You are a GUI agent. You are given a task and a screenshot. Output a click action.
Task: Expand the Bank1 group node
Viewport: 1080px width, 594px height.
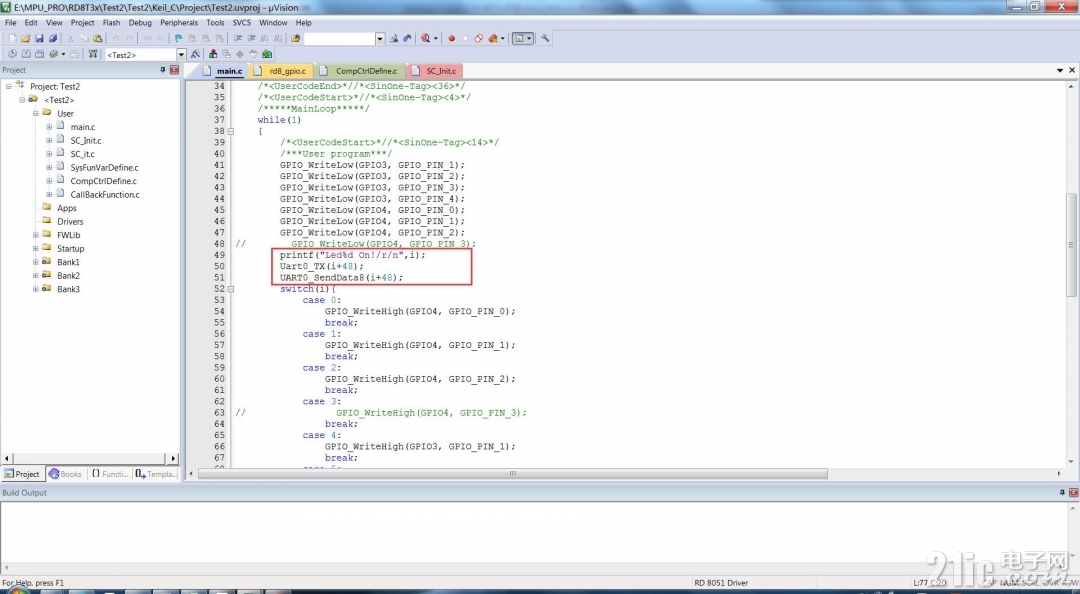[x=36, y=262]
